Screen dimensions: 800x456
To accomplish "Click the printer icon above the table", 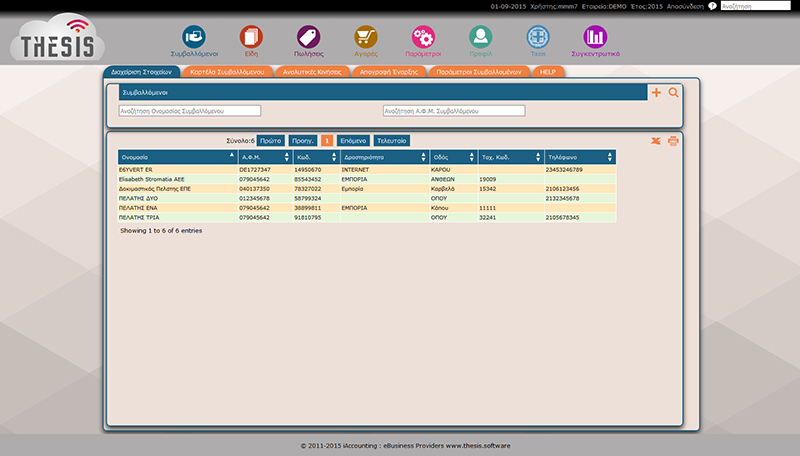I will [673, 141].
